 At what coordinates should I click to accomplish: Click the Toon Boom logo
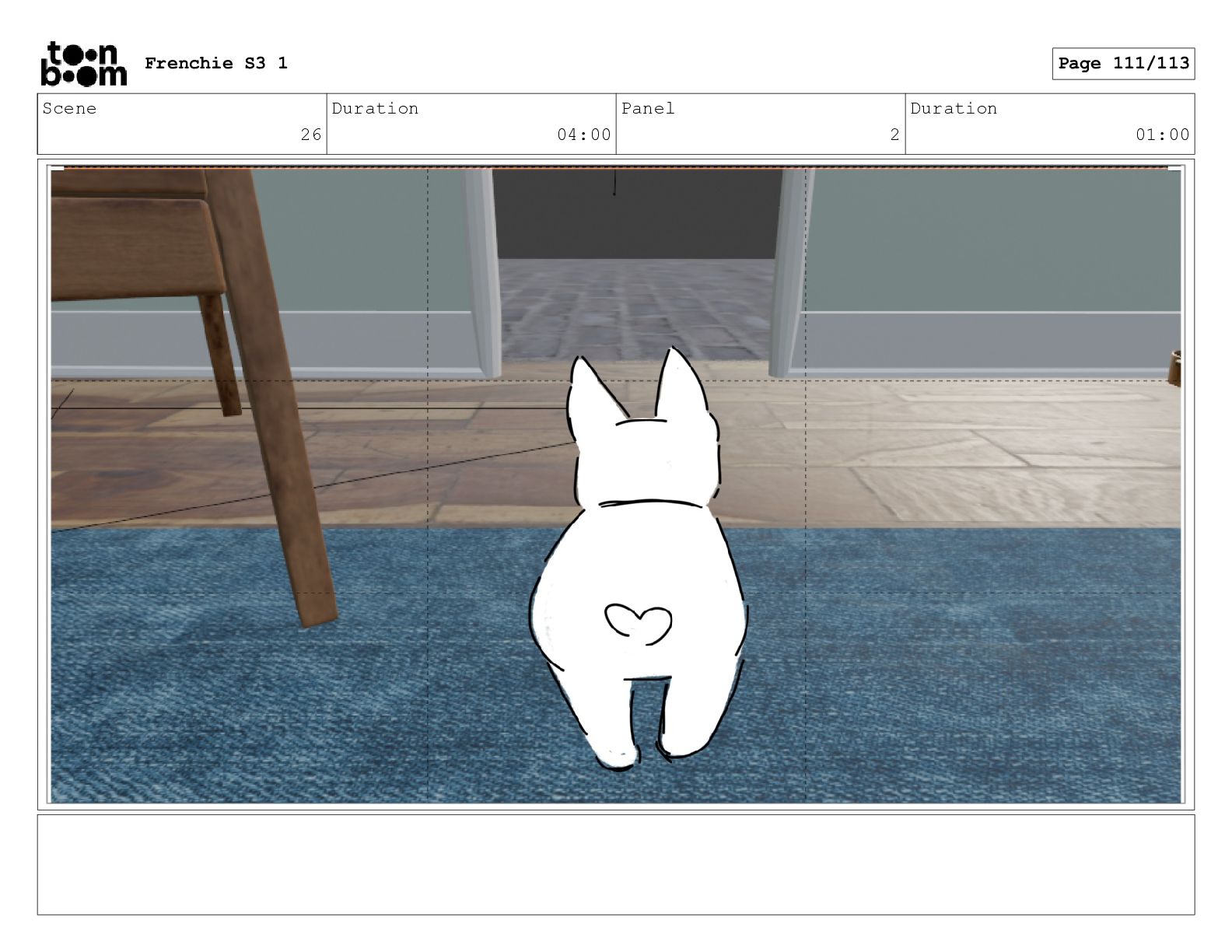(83, 63)
